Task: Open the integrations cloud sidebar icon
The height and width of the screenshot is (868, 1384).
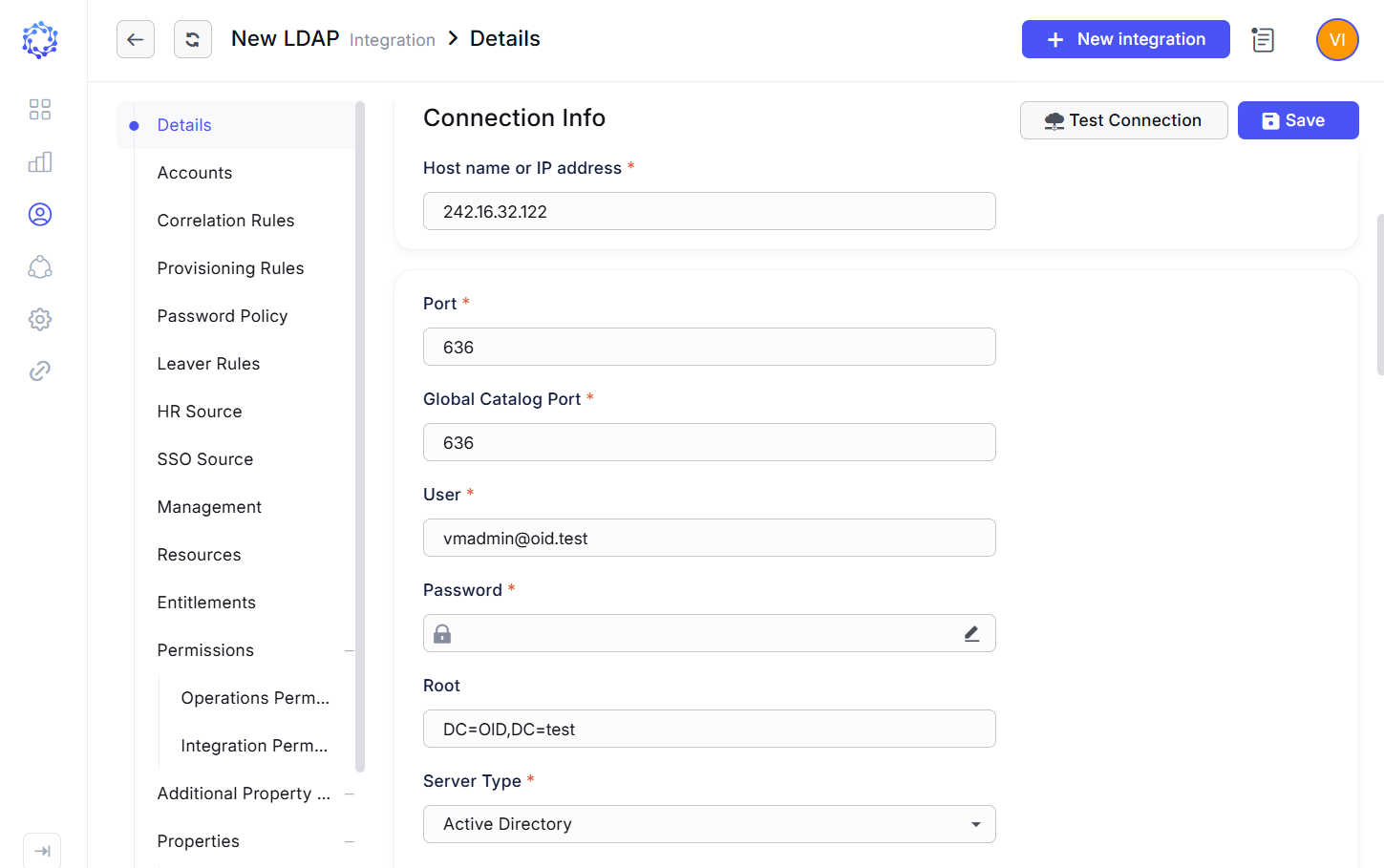Action: (39, 266)
